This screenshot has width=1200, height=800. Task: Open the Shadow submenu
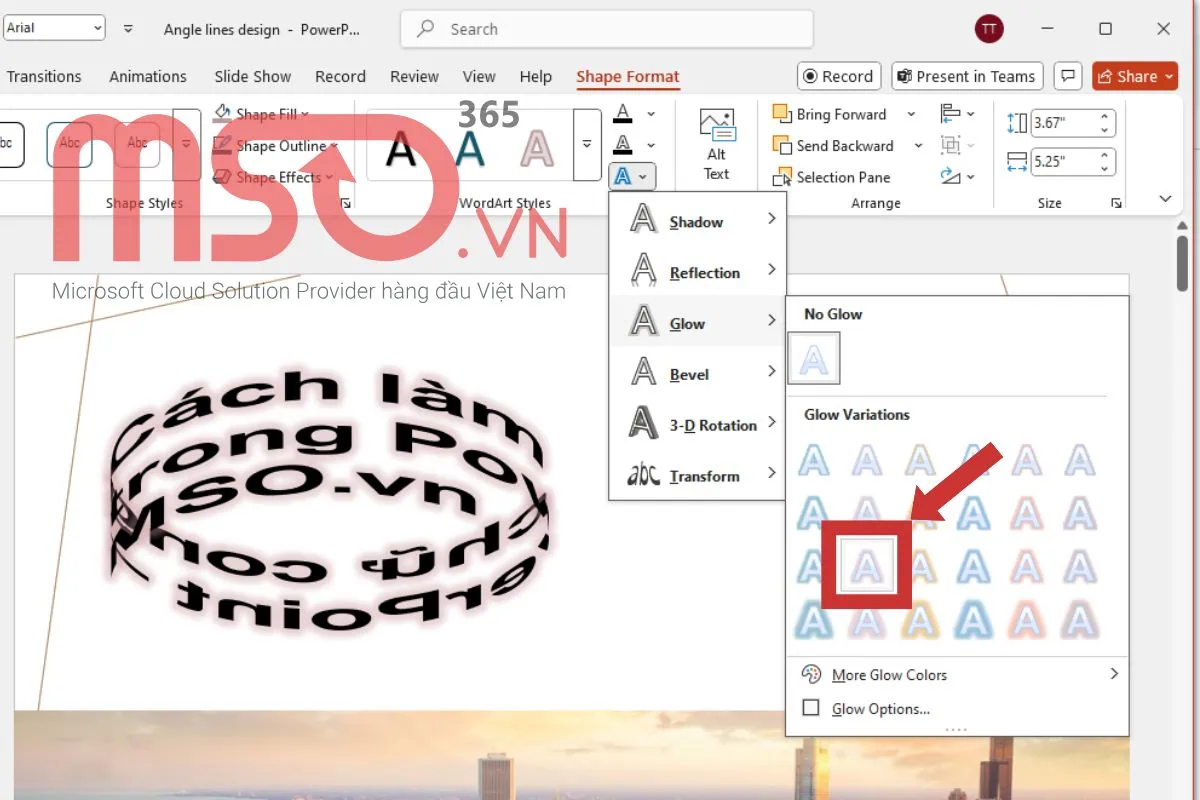coord(697,222)
